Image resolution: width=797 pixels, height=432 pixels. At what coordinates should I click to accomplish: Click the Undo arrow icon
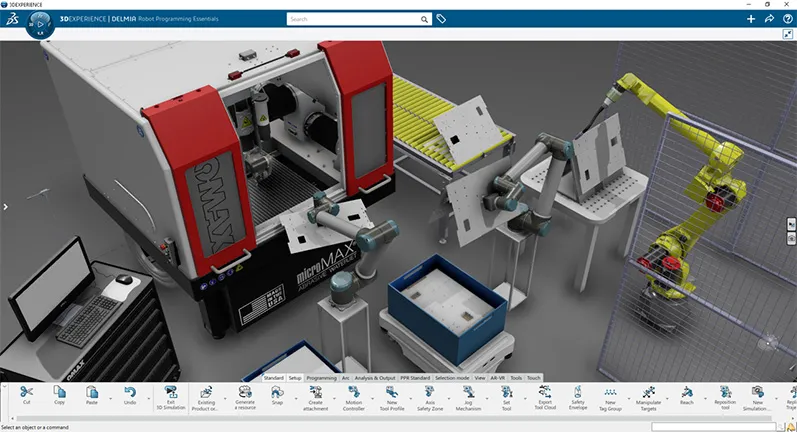click(130, 392)
